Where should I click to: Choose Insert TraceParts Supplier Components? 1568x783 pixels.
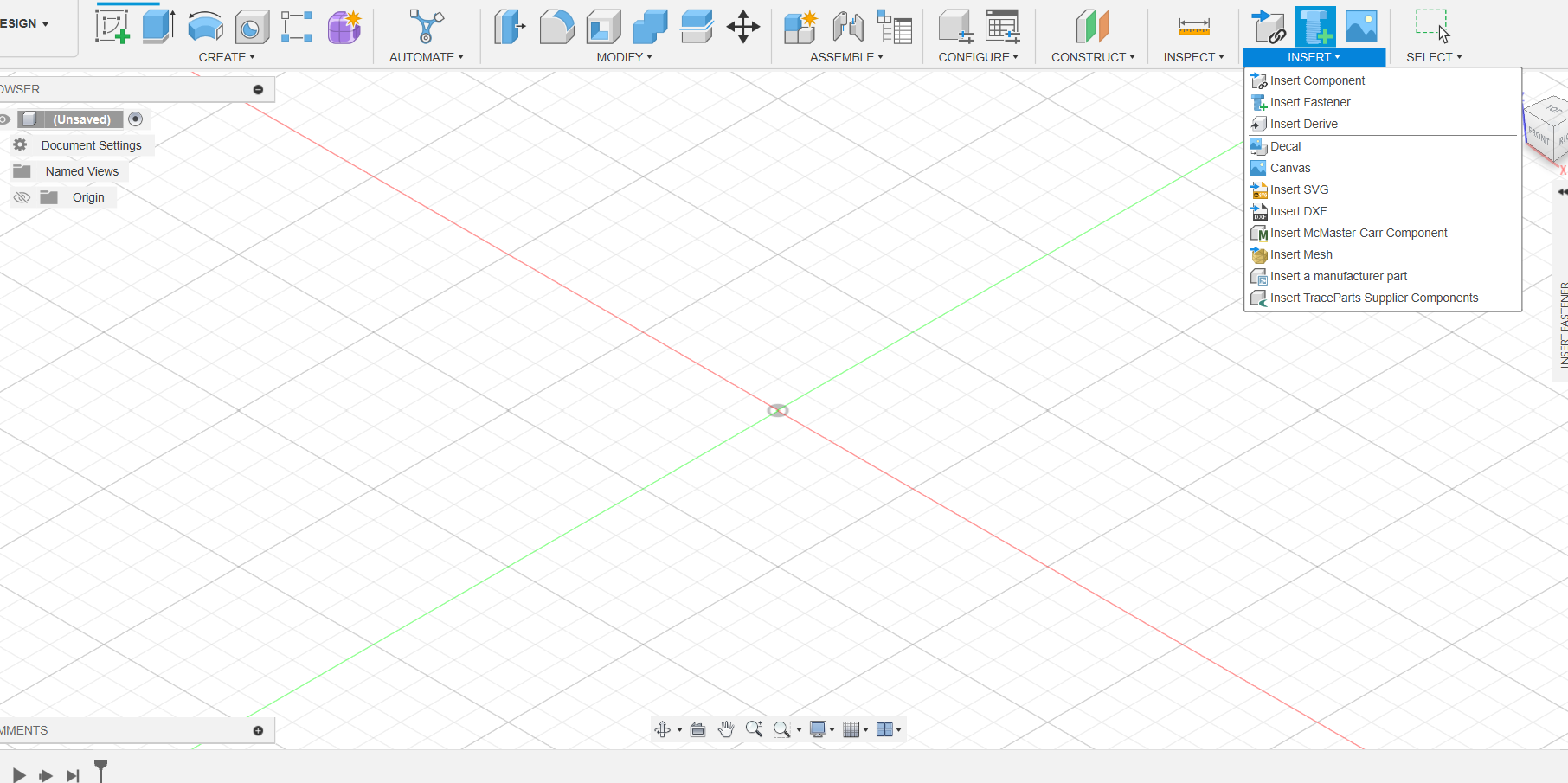[x=1382, y=298]
